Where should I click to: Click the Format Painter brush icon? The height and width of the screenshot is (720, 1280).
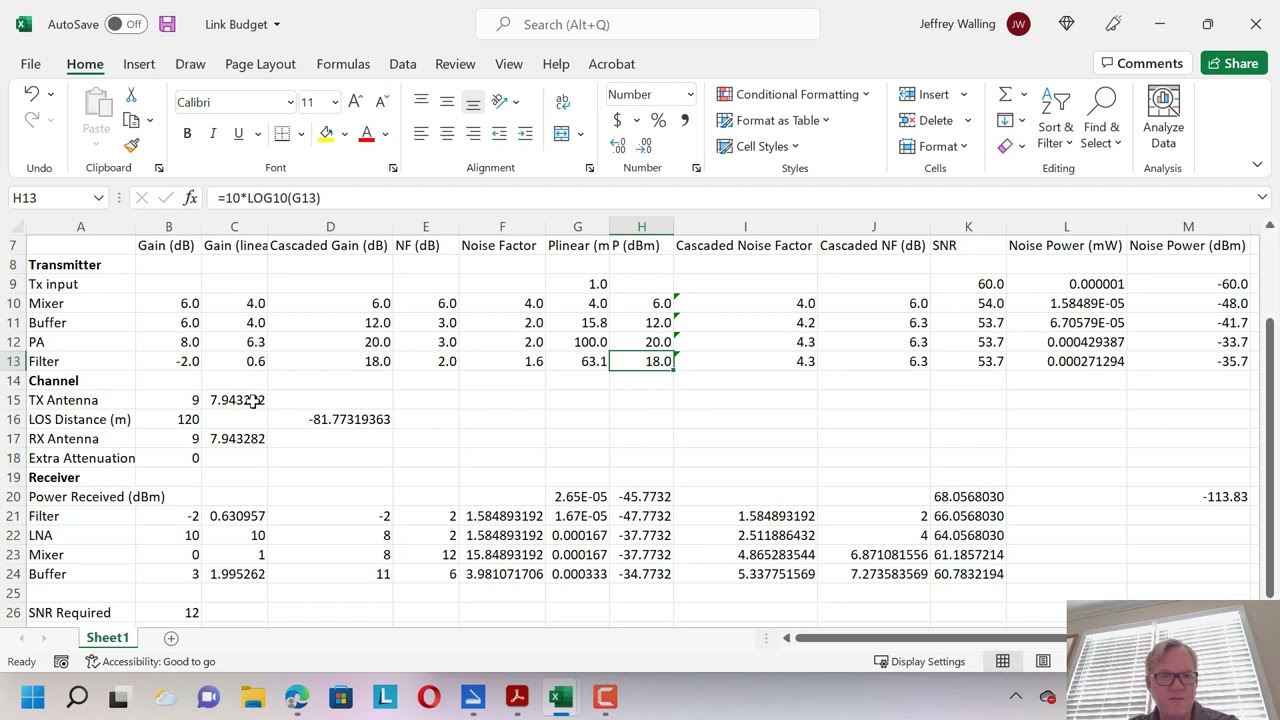click(131, 146)
